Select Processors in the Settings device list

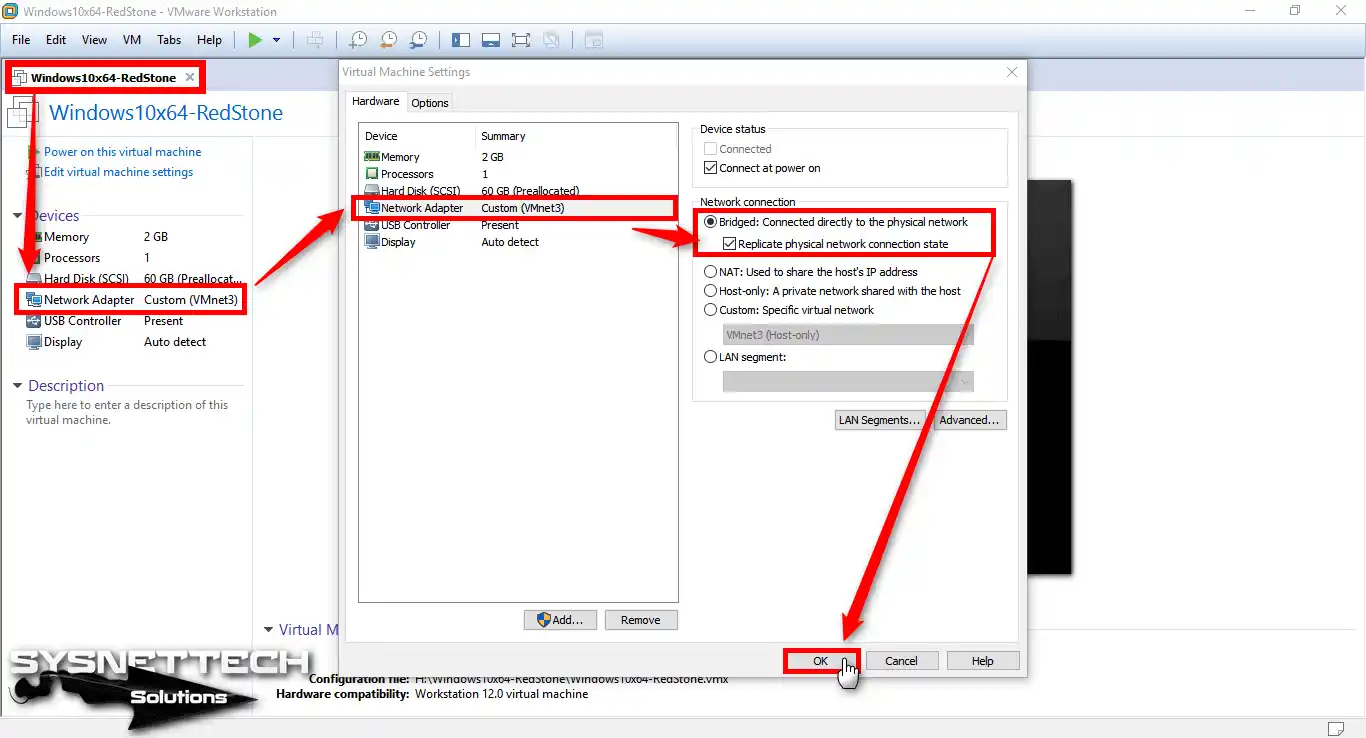click(x=518, y=174)
